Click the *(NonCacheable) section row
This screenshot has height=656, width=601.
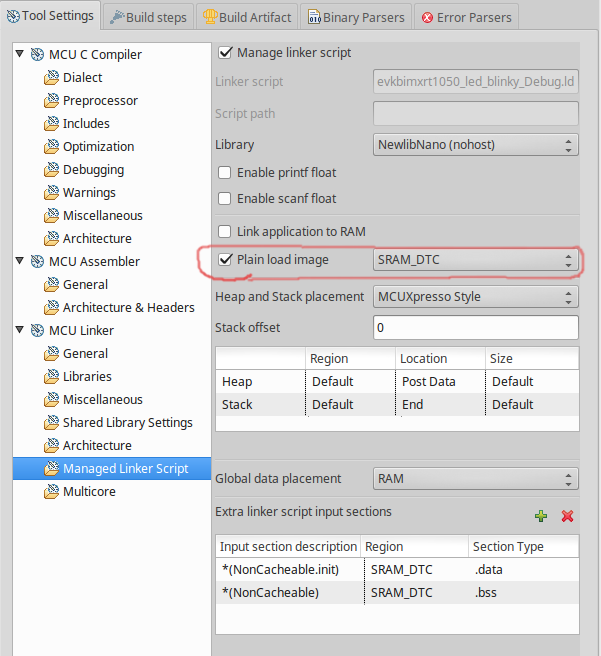click(397, 593)
